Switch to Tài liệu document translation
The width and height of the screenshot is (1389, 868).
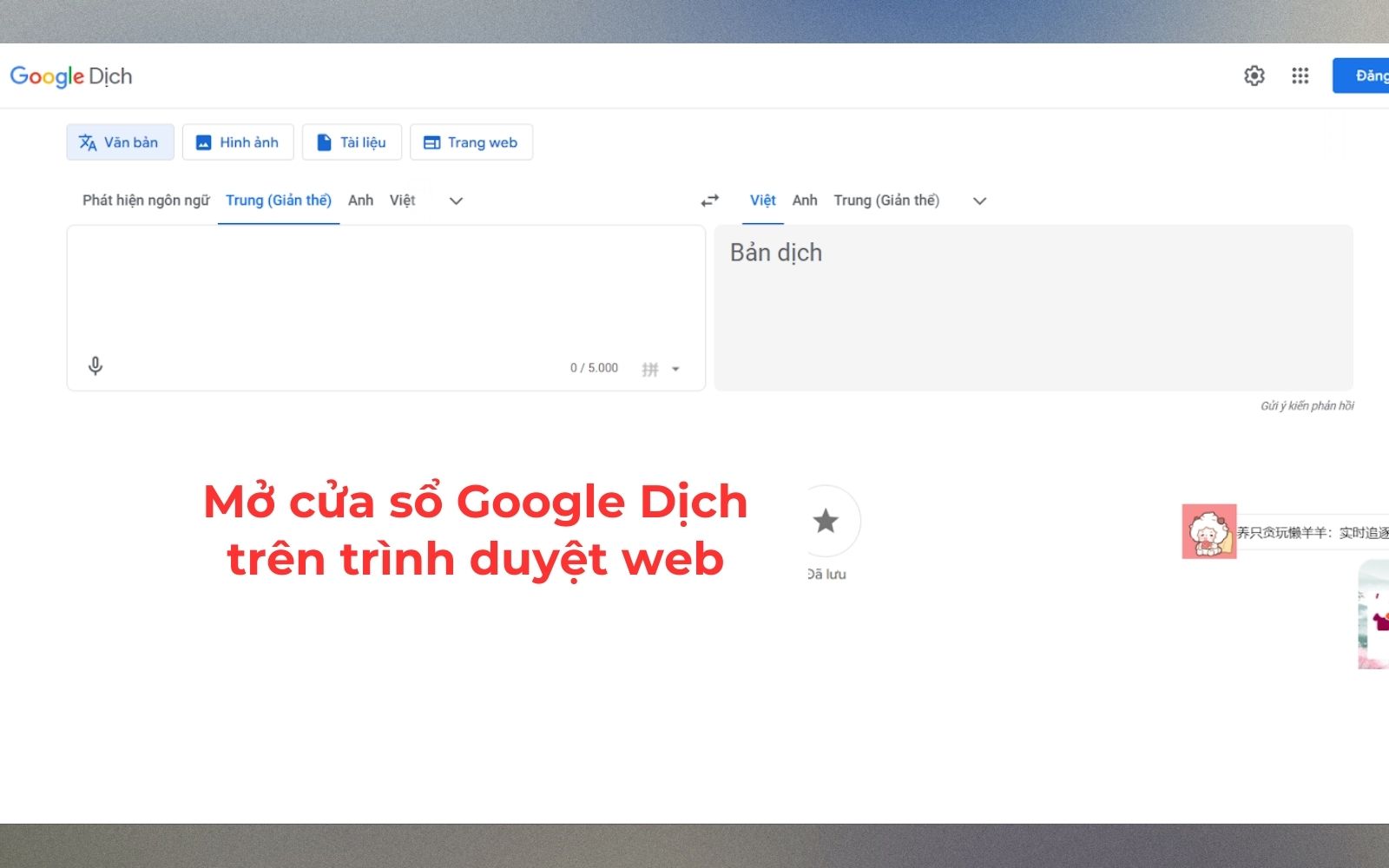[352, 142]
